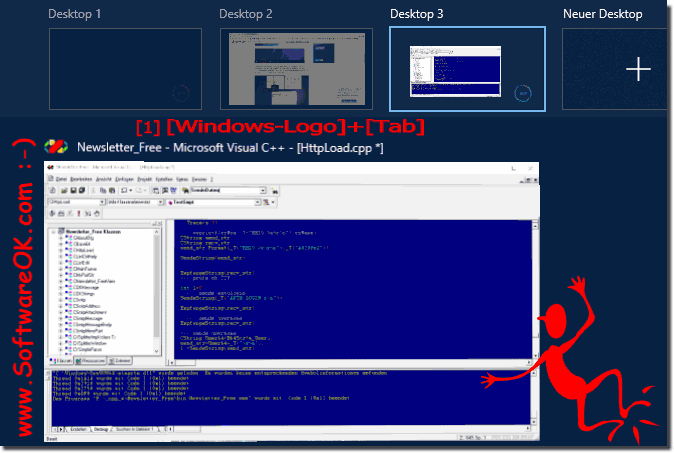This screenshot has height=453, width=674.
Task: Collapse the Newsletter_Free Klassen root node
Action: [54, 232]
